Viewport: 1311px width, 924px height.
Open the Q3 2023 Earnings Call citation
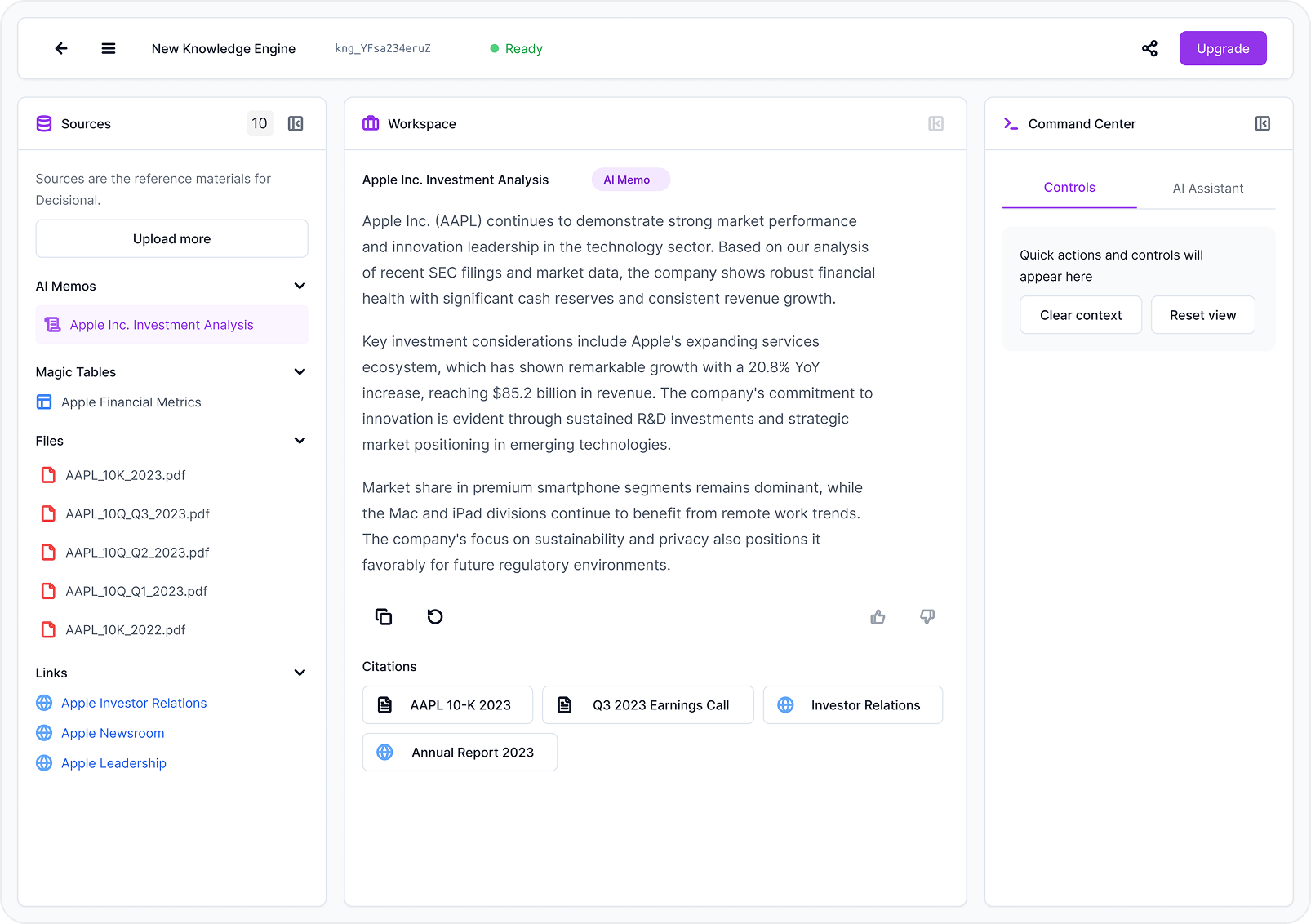pos(648,705)
